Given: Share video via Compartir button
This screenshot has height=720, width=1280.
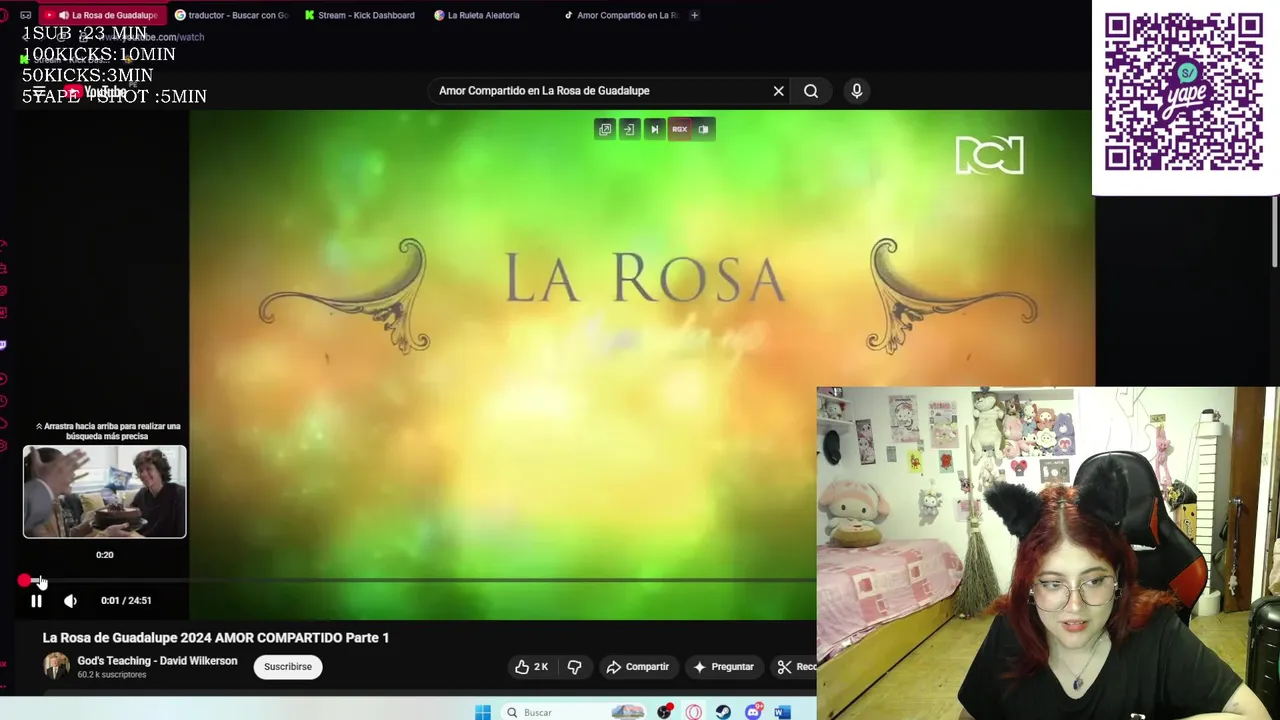Looking at the screenshot, I should point(637,667).
